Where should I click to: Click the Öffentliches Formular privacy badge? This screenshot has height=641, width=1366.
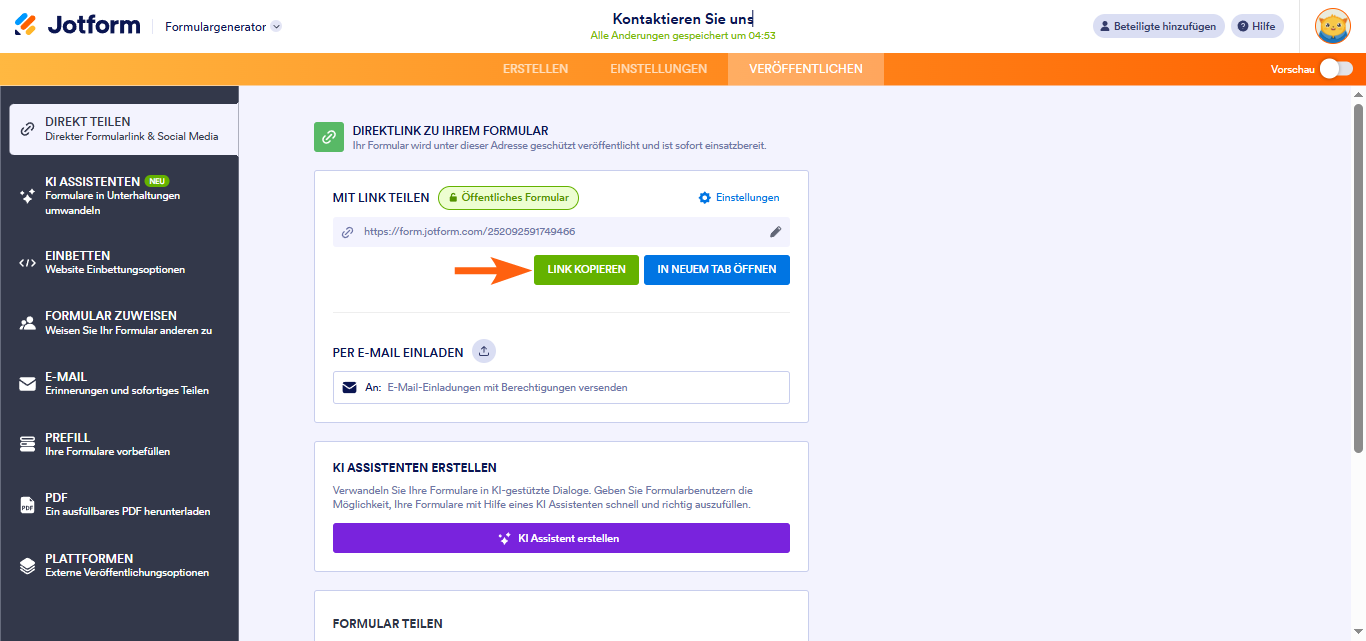pyautogui.click(x=508, y=198)
